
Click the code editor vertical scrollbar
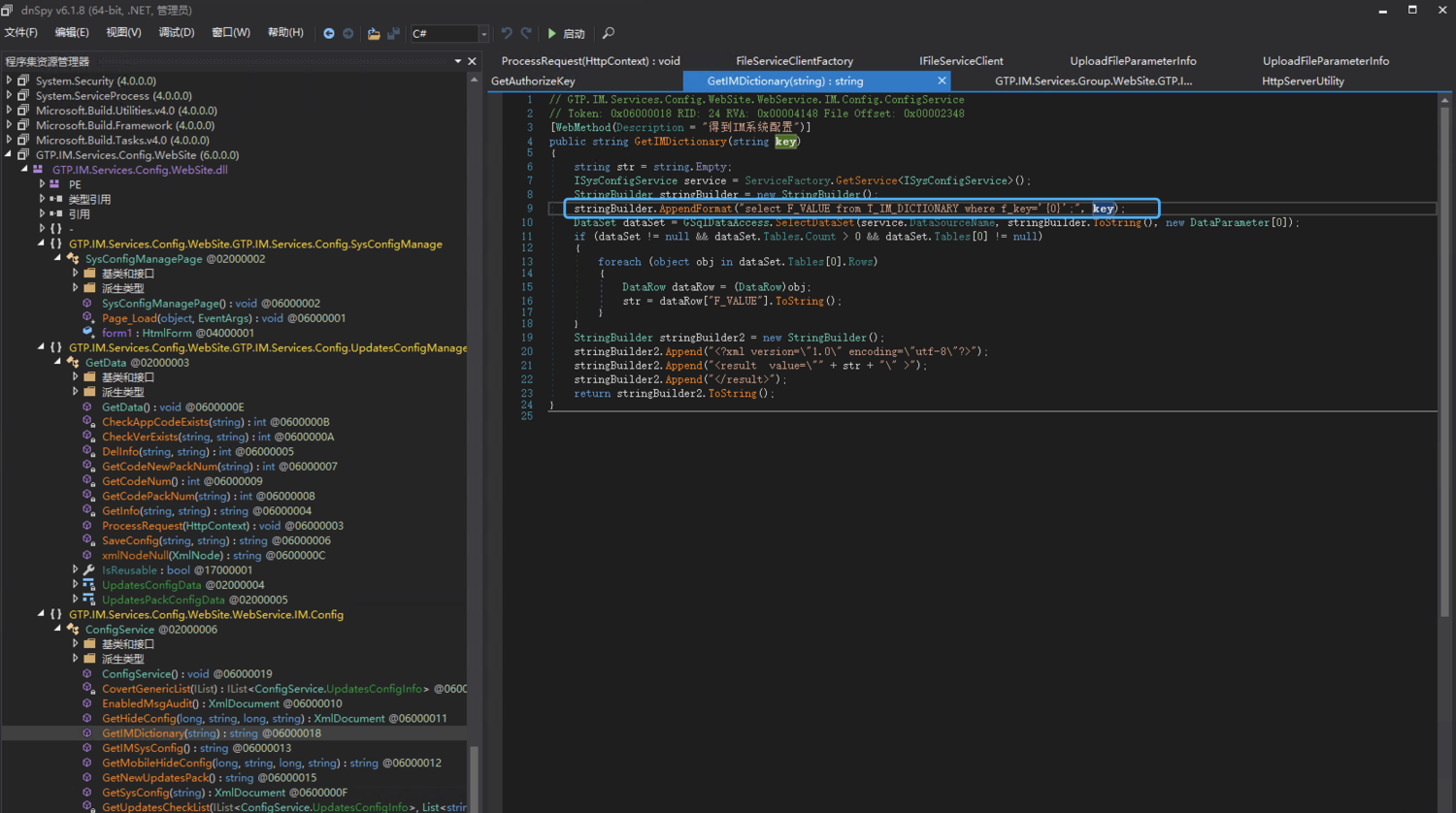coord(1444,362)
